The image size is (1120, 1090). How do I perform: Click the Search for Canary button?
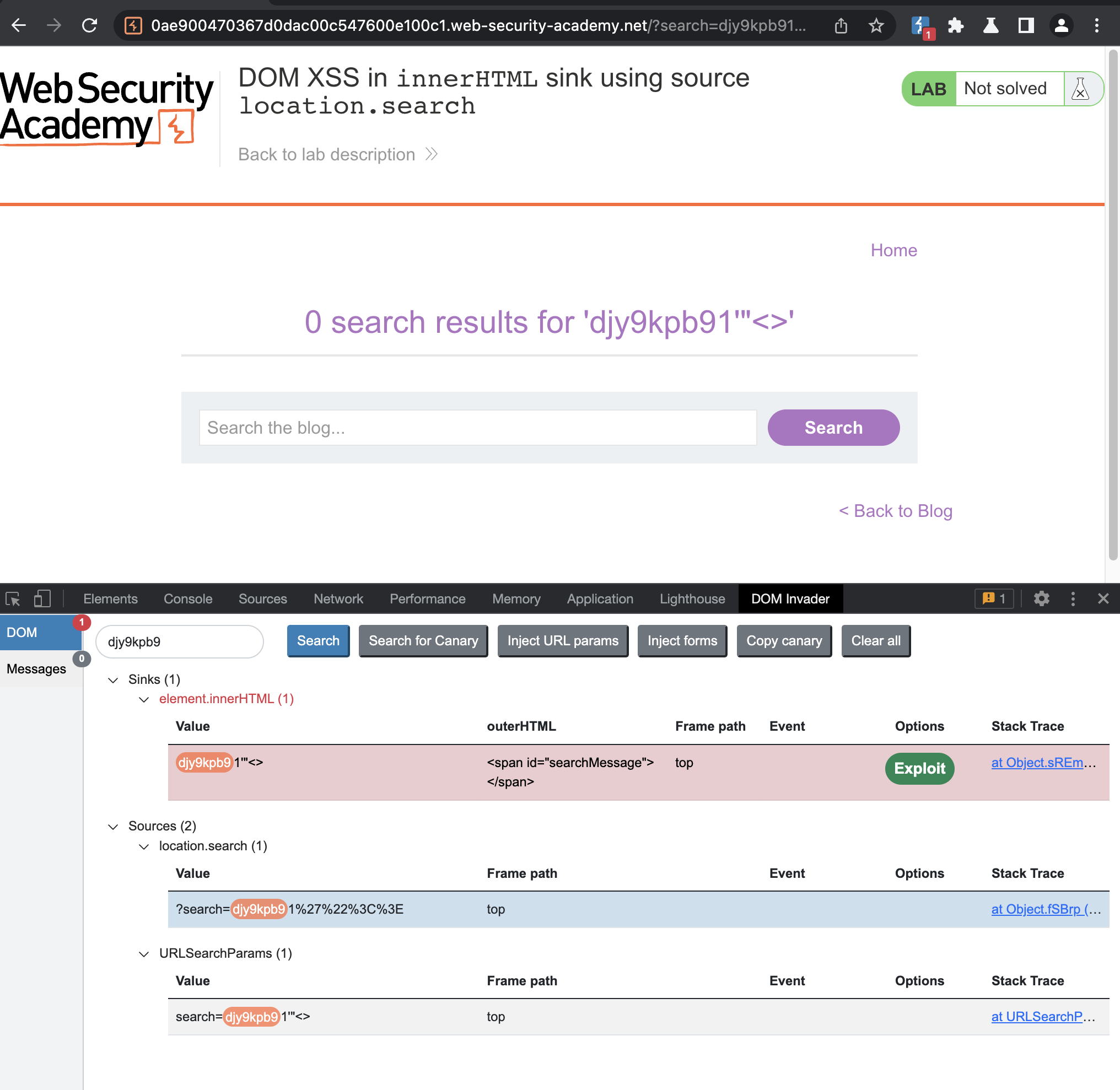[x=423, y=640]
